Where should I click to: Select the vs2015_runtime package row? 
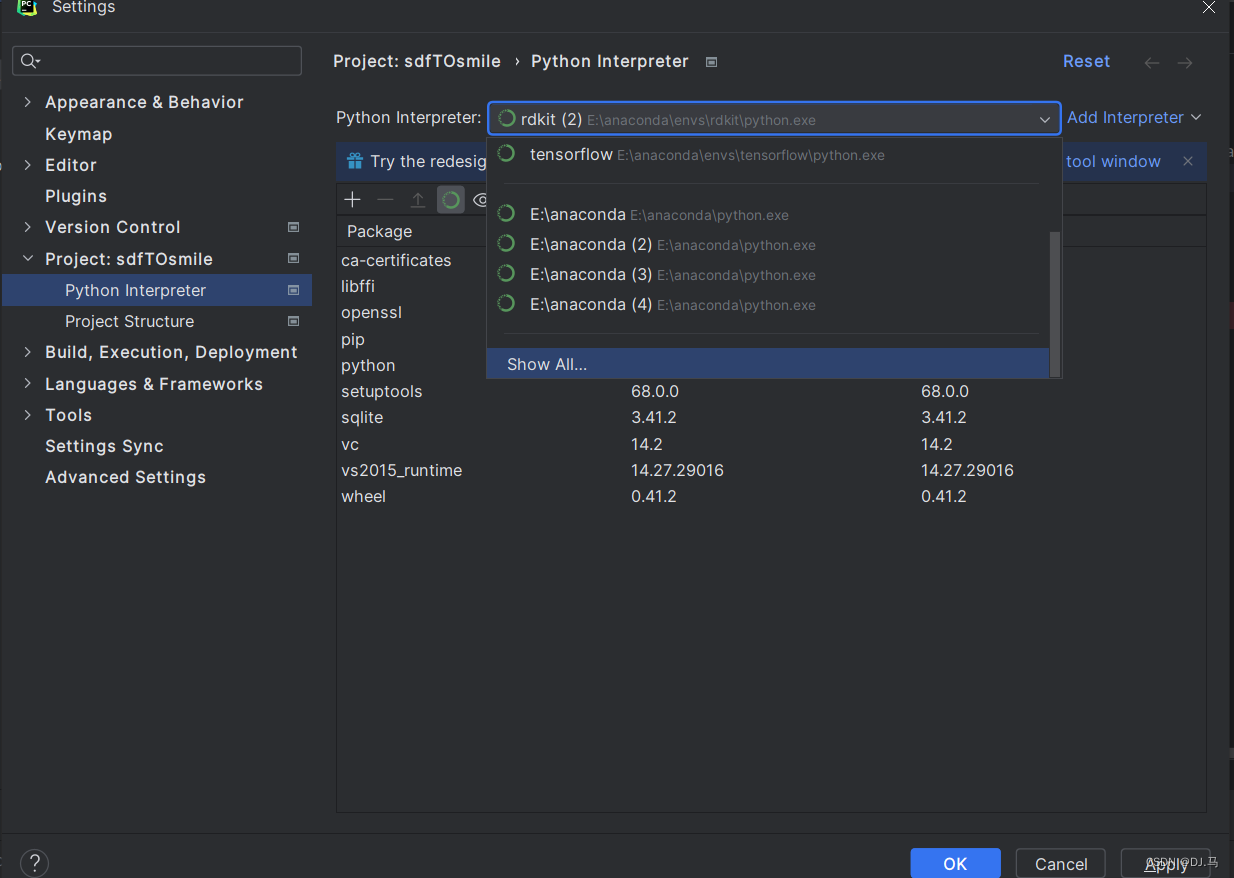[771, 470]
